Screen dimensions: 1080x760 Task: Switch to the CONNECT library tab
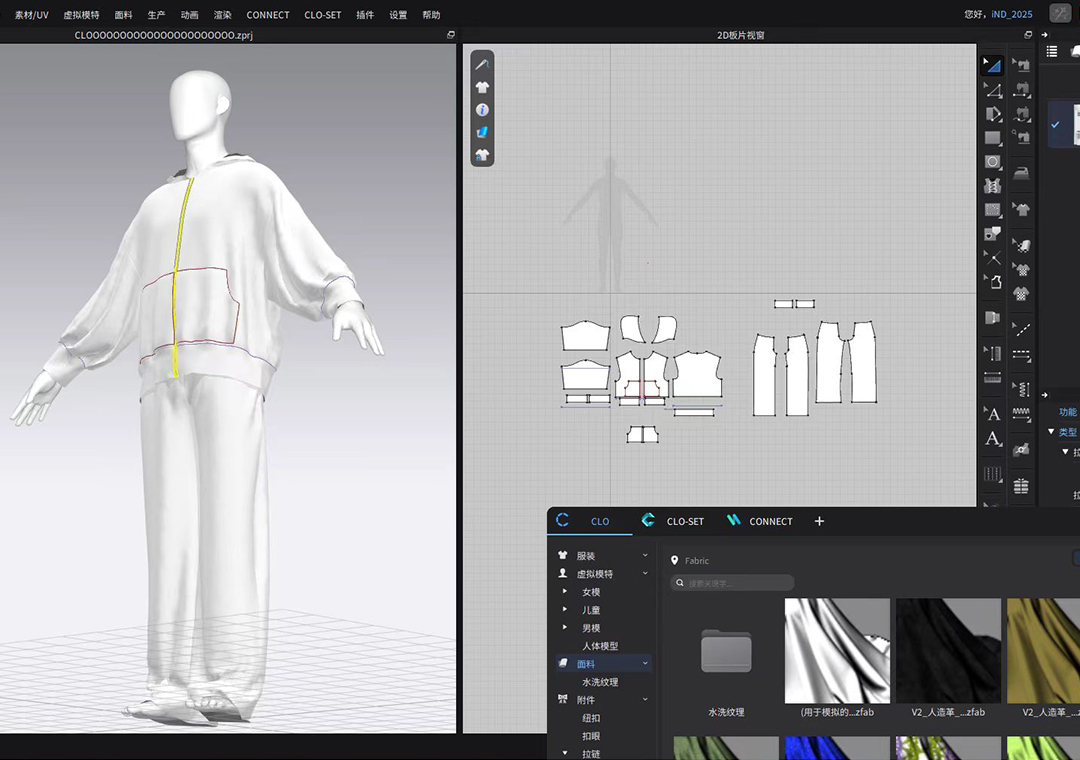pos(770,521)
